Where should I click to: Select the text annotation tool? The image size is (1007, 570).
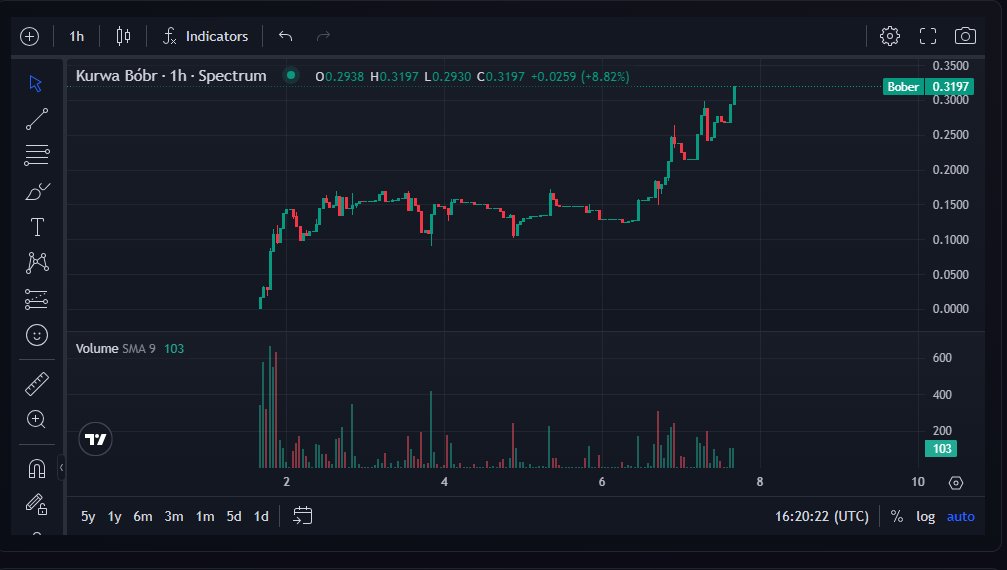37,227
